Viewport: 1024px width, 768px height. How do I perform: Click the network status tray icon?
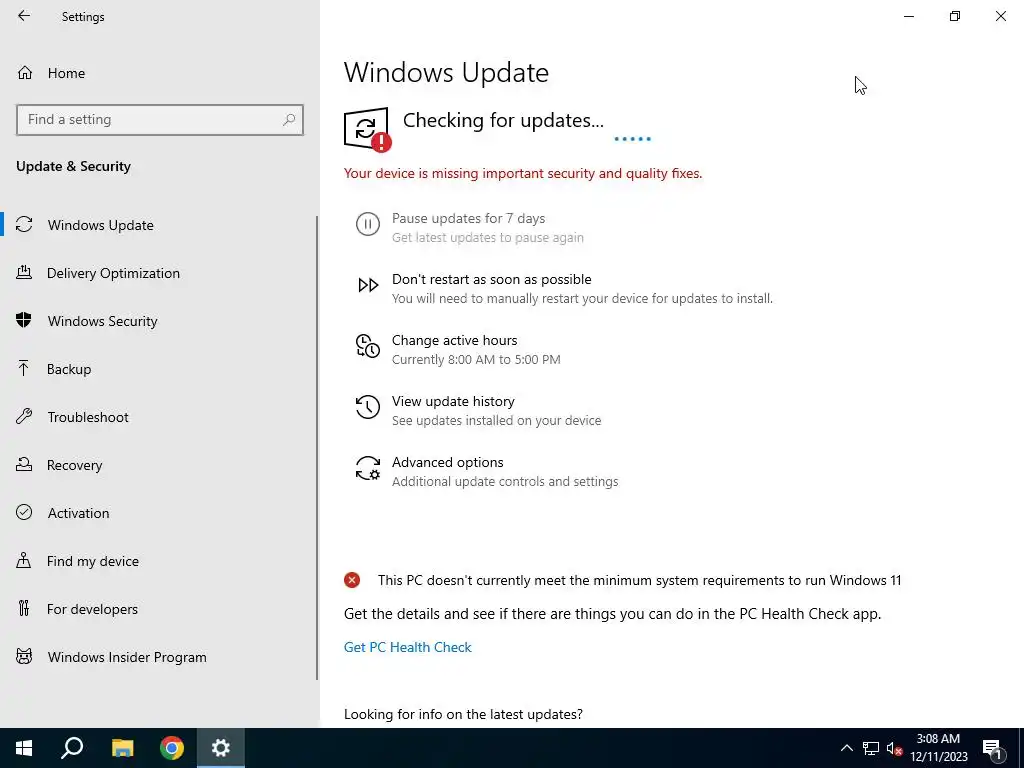coord(871,748)
